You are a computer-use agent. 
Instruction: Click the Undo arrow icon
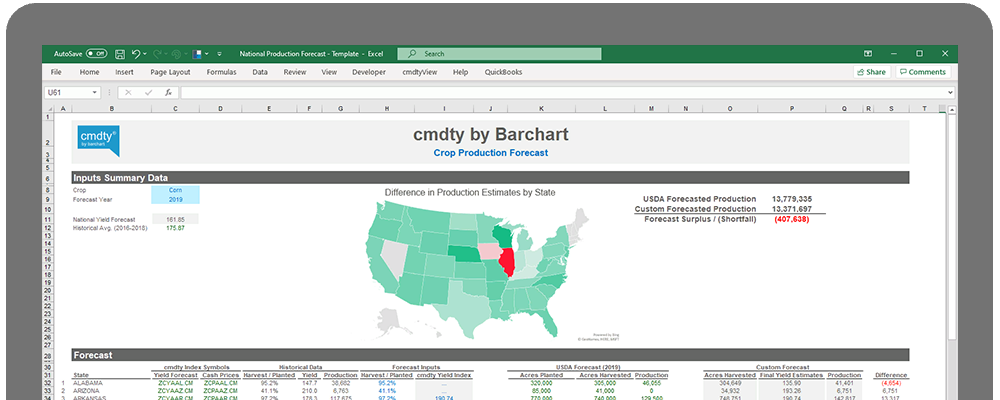(x=136, y=54)
